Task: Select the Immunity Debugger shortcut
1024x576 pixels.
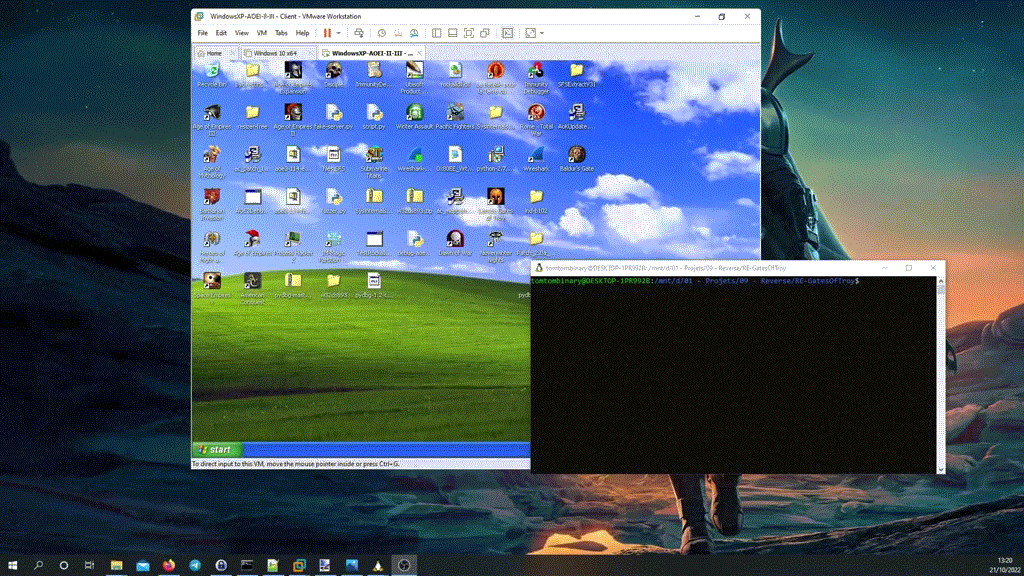Action: pyautogui.click(x=536, y=78)
